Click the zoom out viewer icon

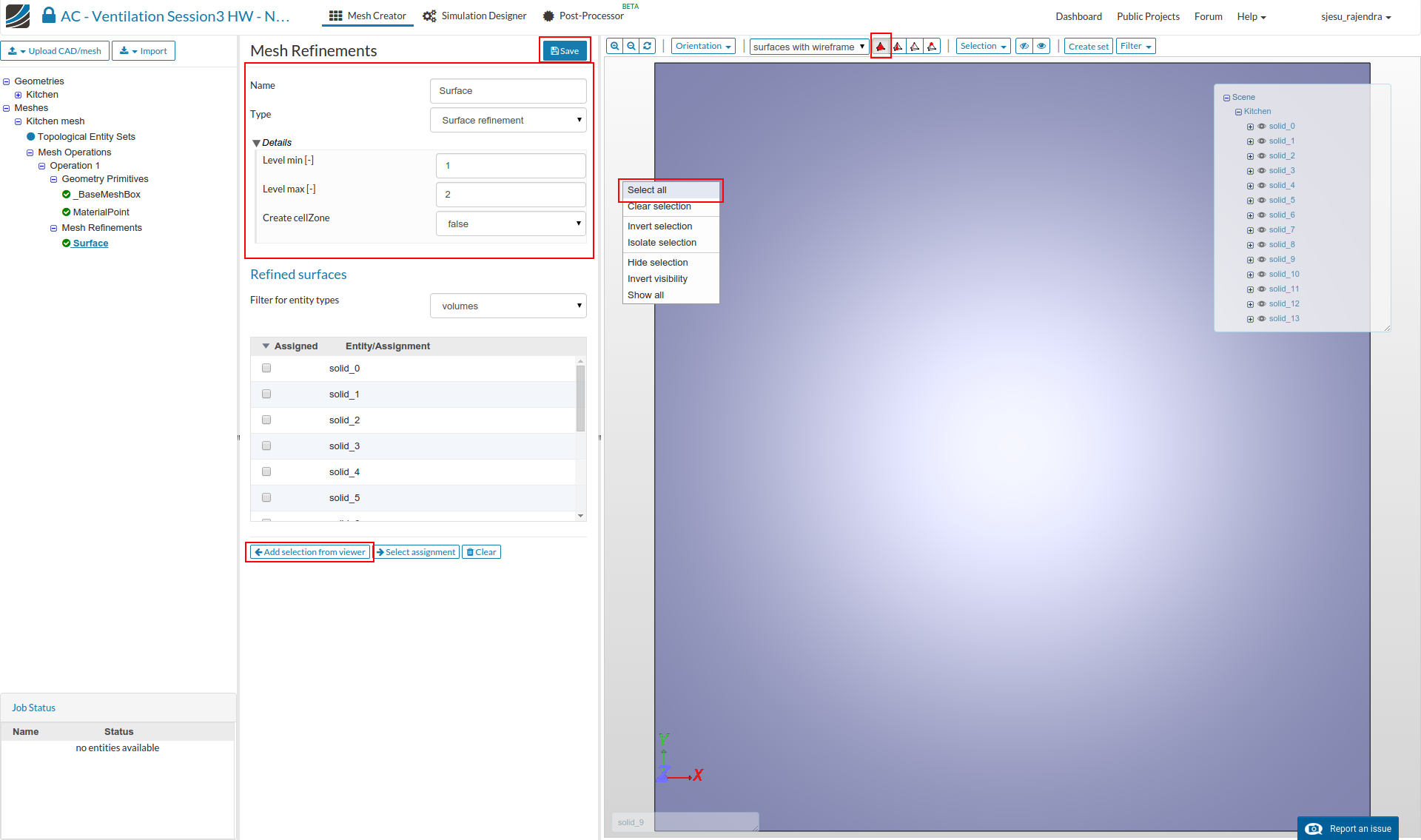click(631, 46)
